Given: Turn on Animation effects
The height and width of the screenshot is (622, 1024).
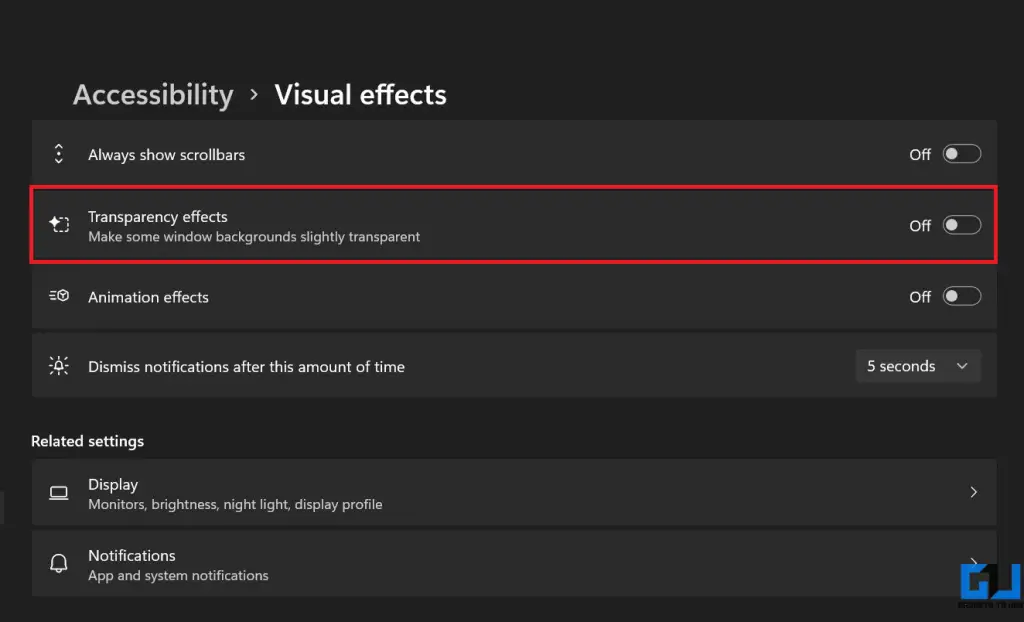Looking at the screenshot, I should point(961,295).
